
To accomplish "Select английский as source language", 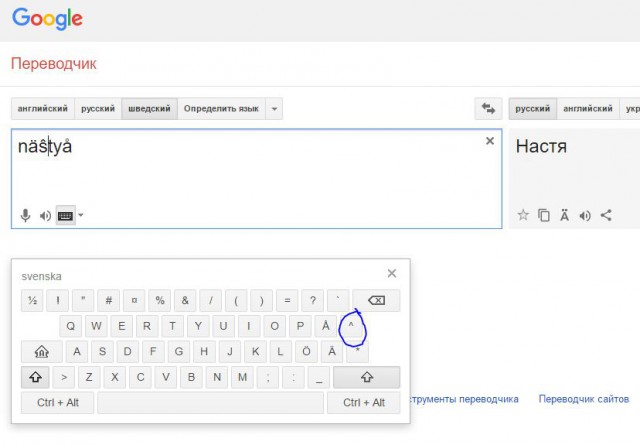I will [43, 109].
